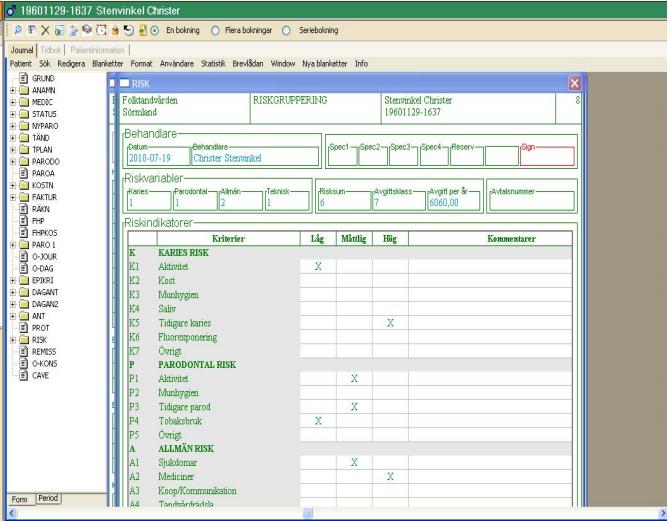Toggle the Måttlig X mark for P1 Aktivitet
This screenshot has width=670, height=521.
(x=354, y=378)
